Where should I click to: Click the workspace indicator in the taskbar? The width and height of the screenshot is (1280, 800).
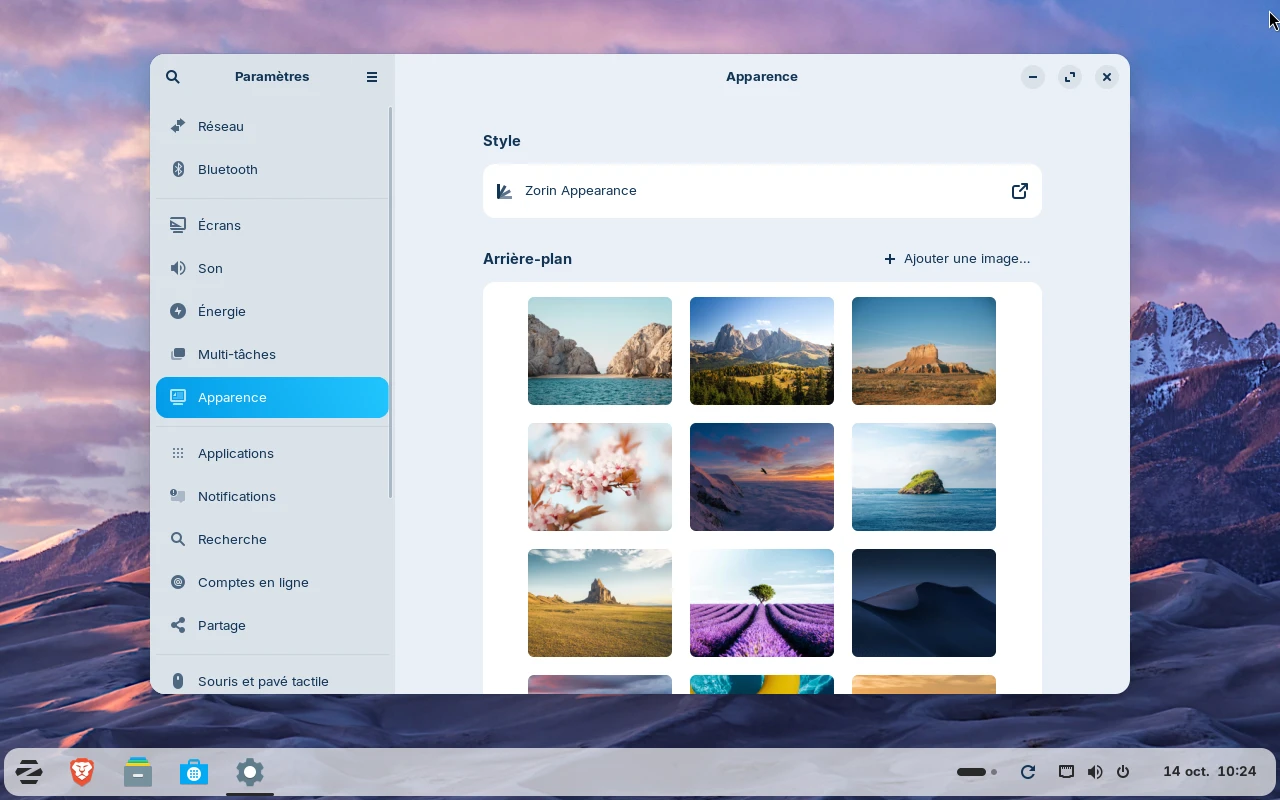(977, 772)
